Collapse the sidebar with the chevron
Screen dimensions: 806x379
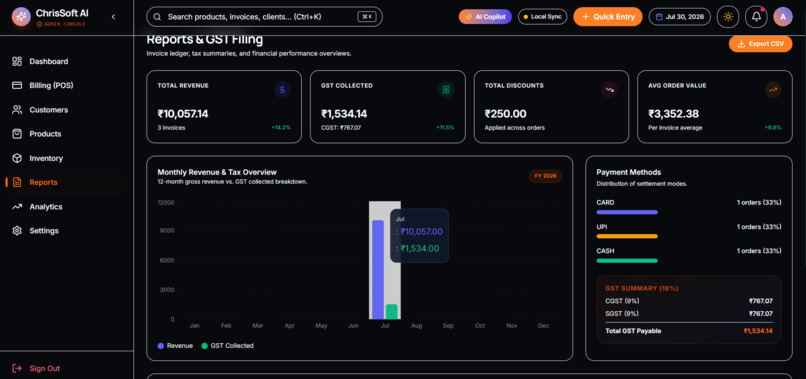click(113, 17)
